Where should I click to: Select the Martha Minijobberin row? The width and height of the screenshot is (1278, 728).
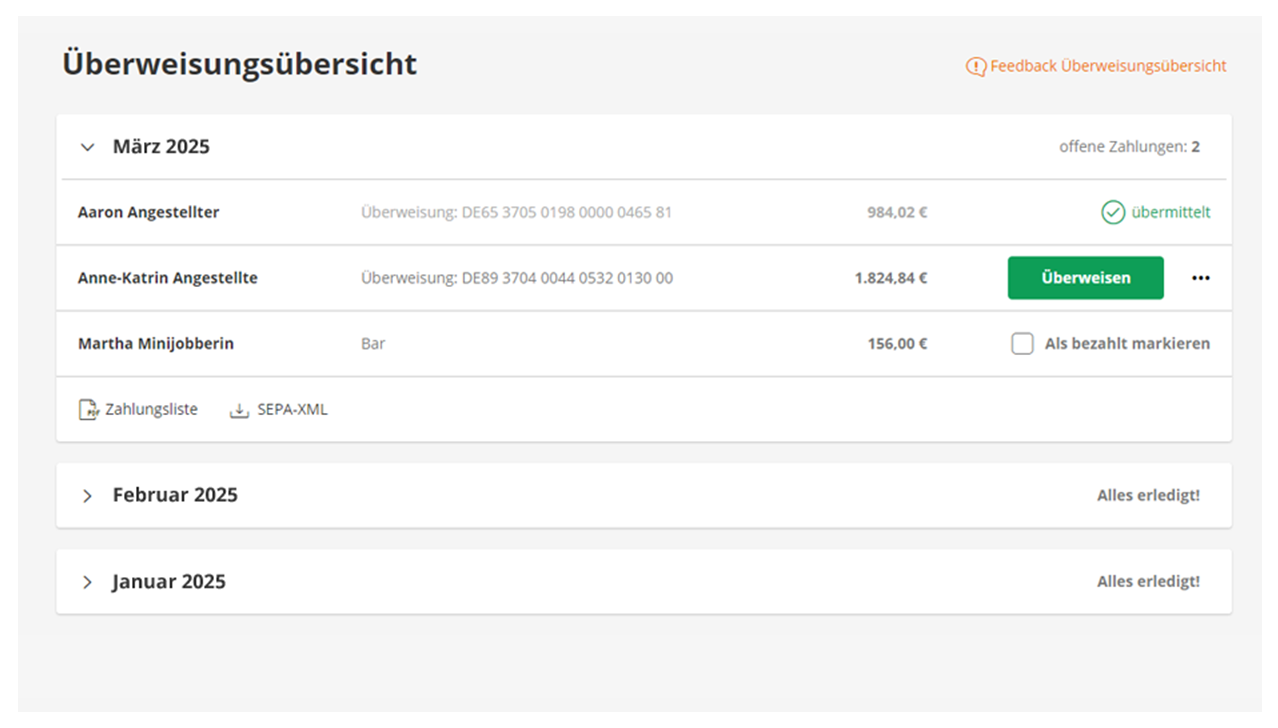click(x=644, y=344)
